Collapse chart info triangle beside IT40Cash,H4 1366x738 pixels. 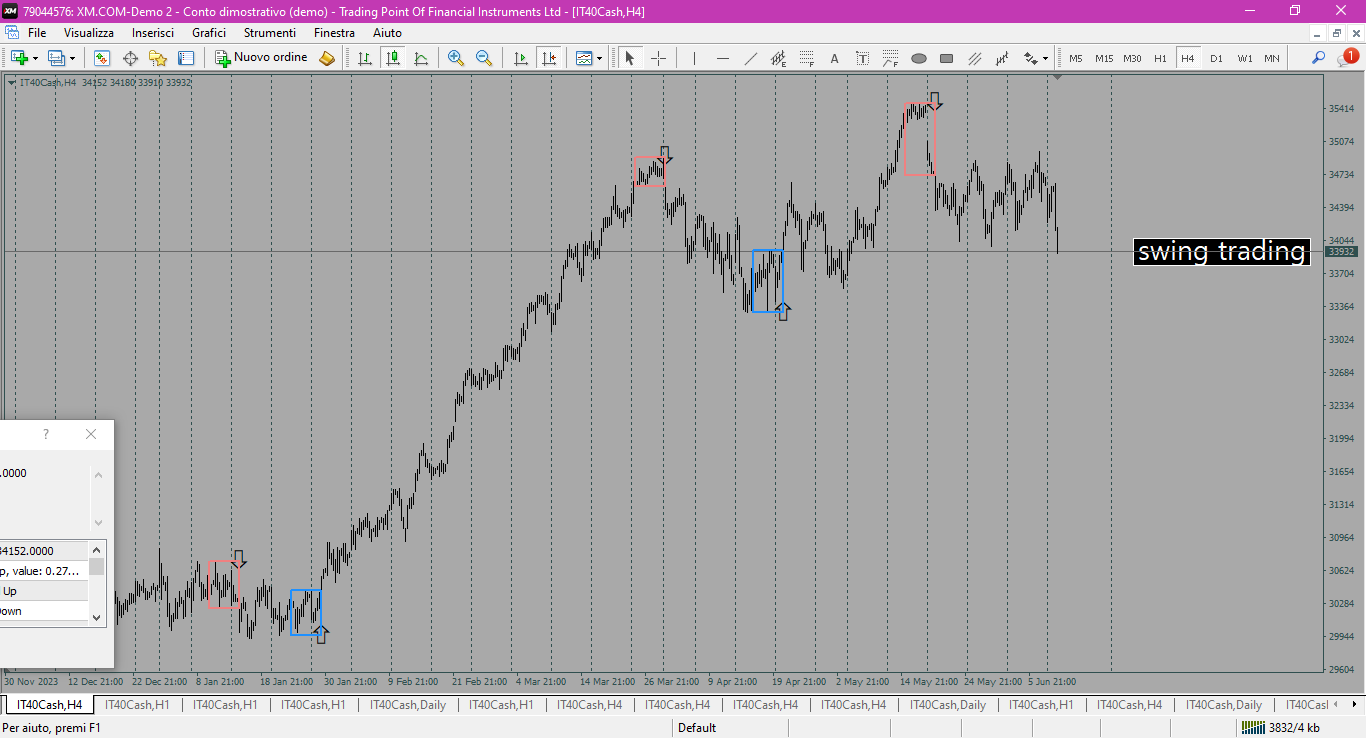tap(11, 83)
